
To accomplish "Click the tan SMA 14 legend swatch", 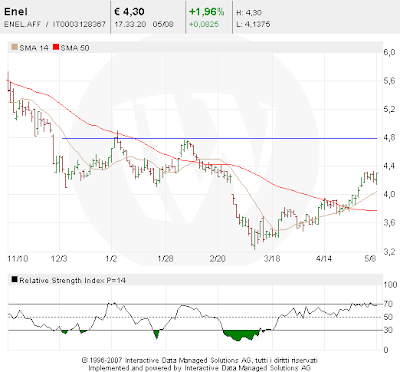I will pos(14,47).
